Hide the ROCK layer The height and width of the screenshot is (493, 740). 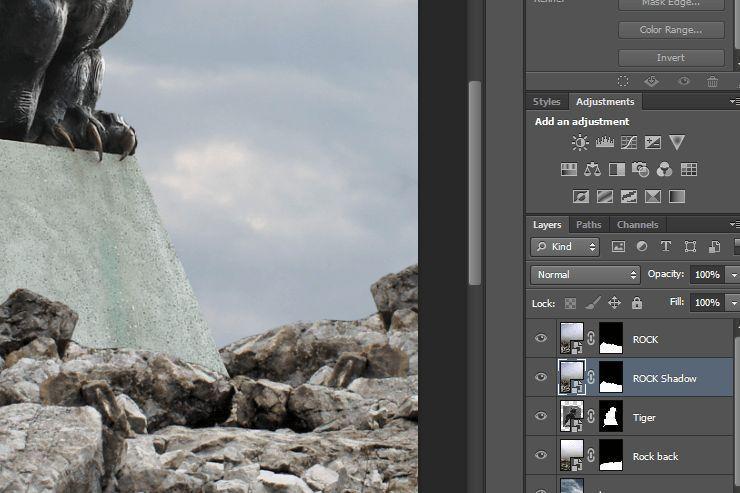(x=541, y=339)
